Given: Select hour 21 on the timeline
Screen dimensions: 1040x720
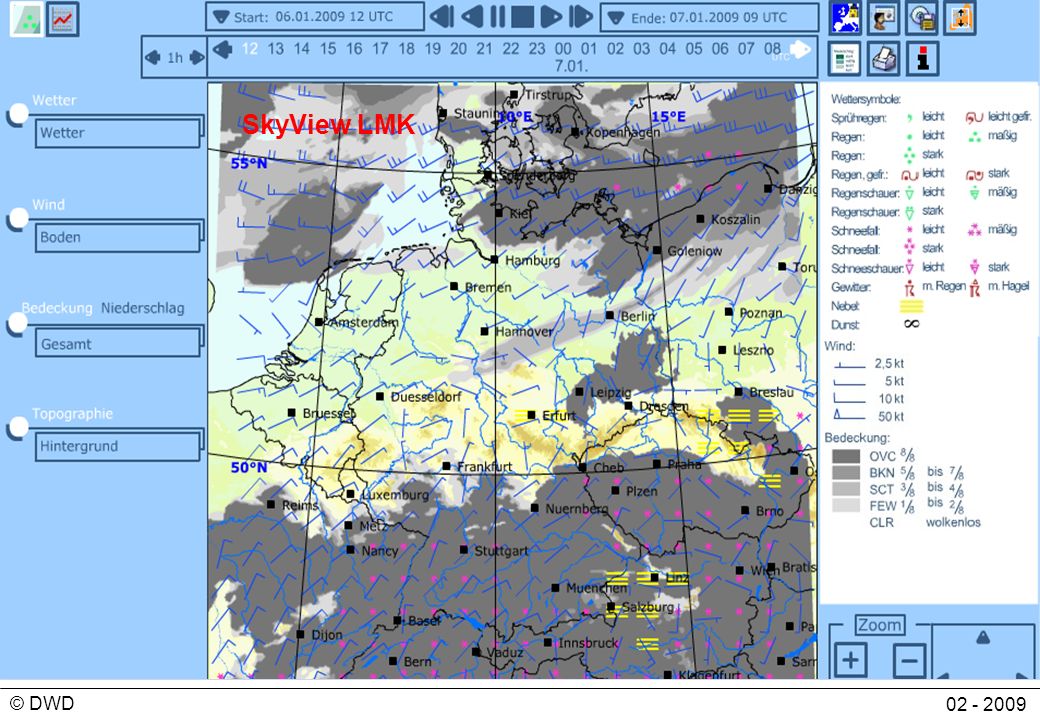Looking at the screenshot, I should 484,48.
